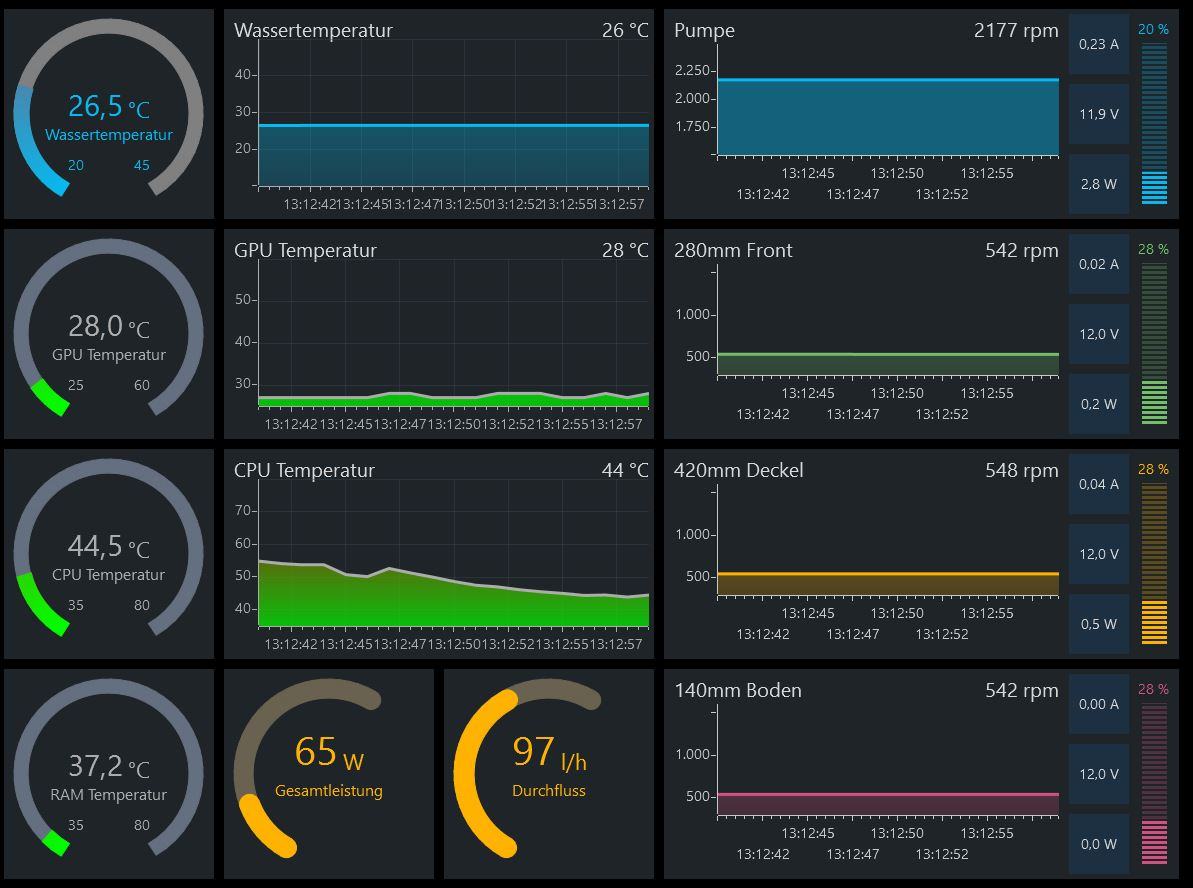1193x888 pixels.
Task: Click the 97 l/h Durchfluss value
Action: tap(549, 752)
